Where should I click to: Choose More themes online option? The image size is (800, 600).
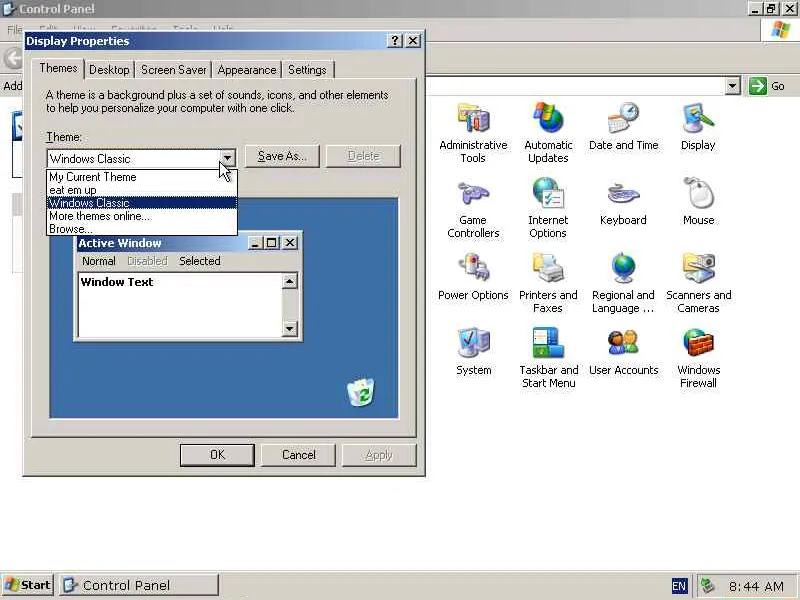tap(142, 216)
